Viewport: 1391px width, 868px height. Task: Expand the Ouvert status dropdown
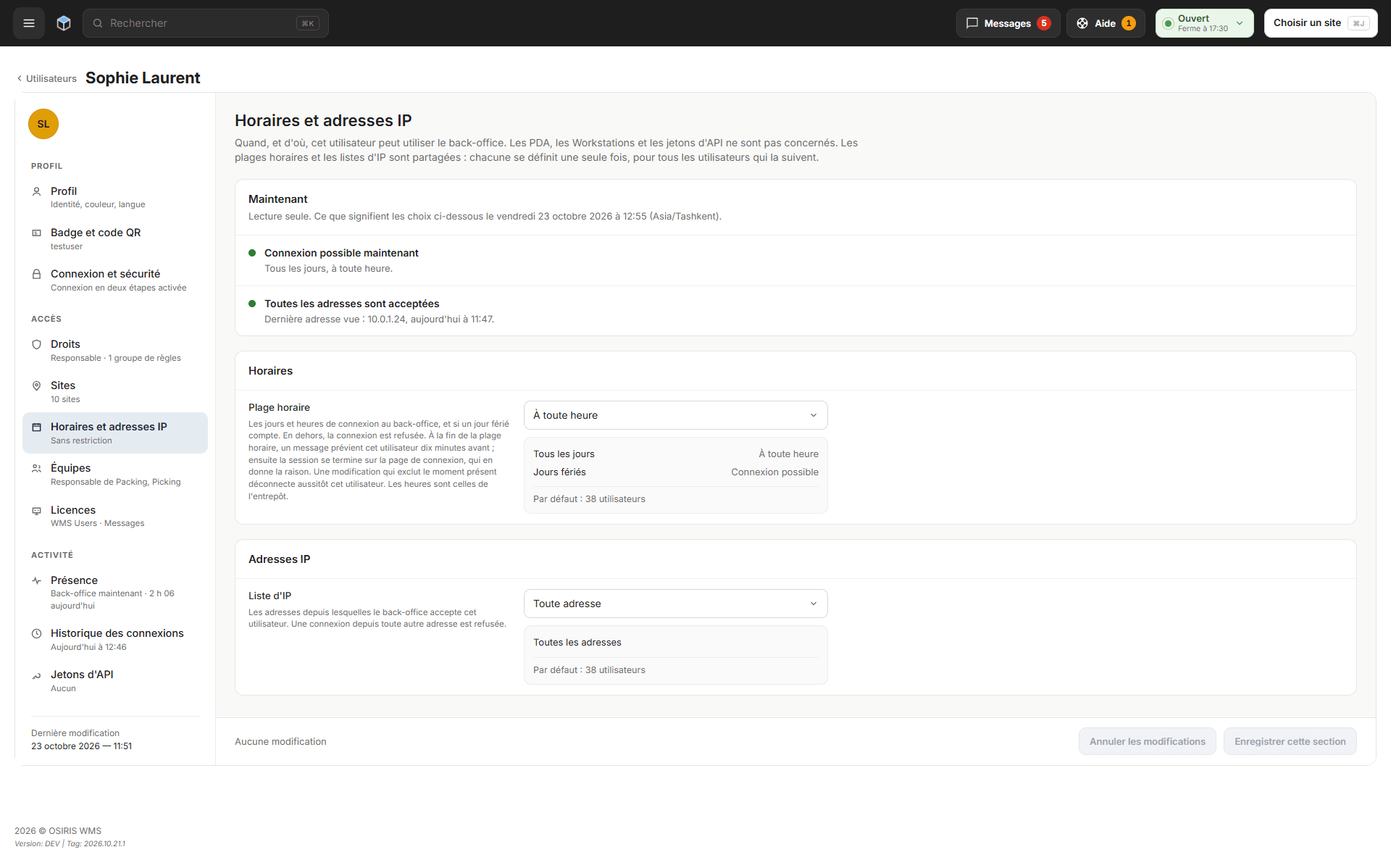[1204, 23]
